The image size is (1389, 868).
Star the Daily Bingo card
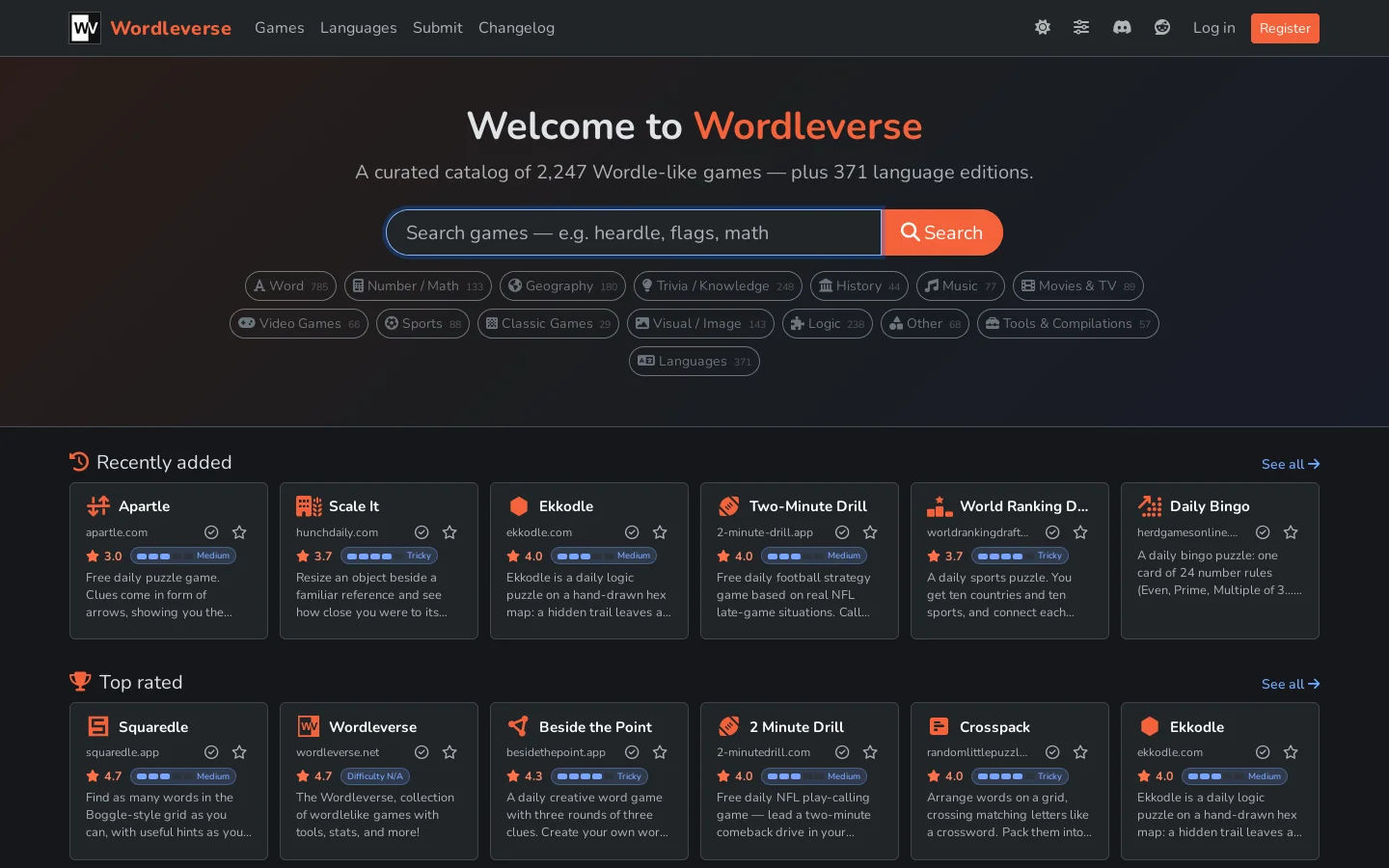(1291, 532)
